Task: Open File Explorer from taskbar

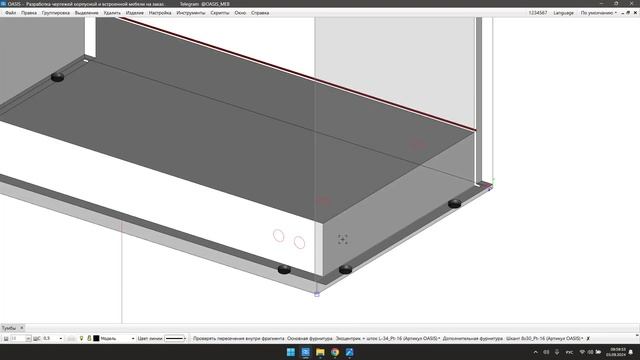Action: 320,352
